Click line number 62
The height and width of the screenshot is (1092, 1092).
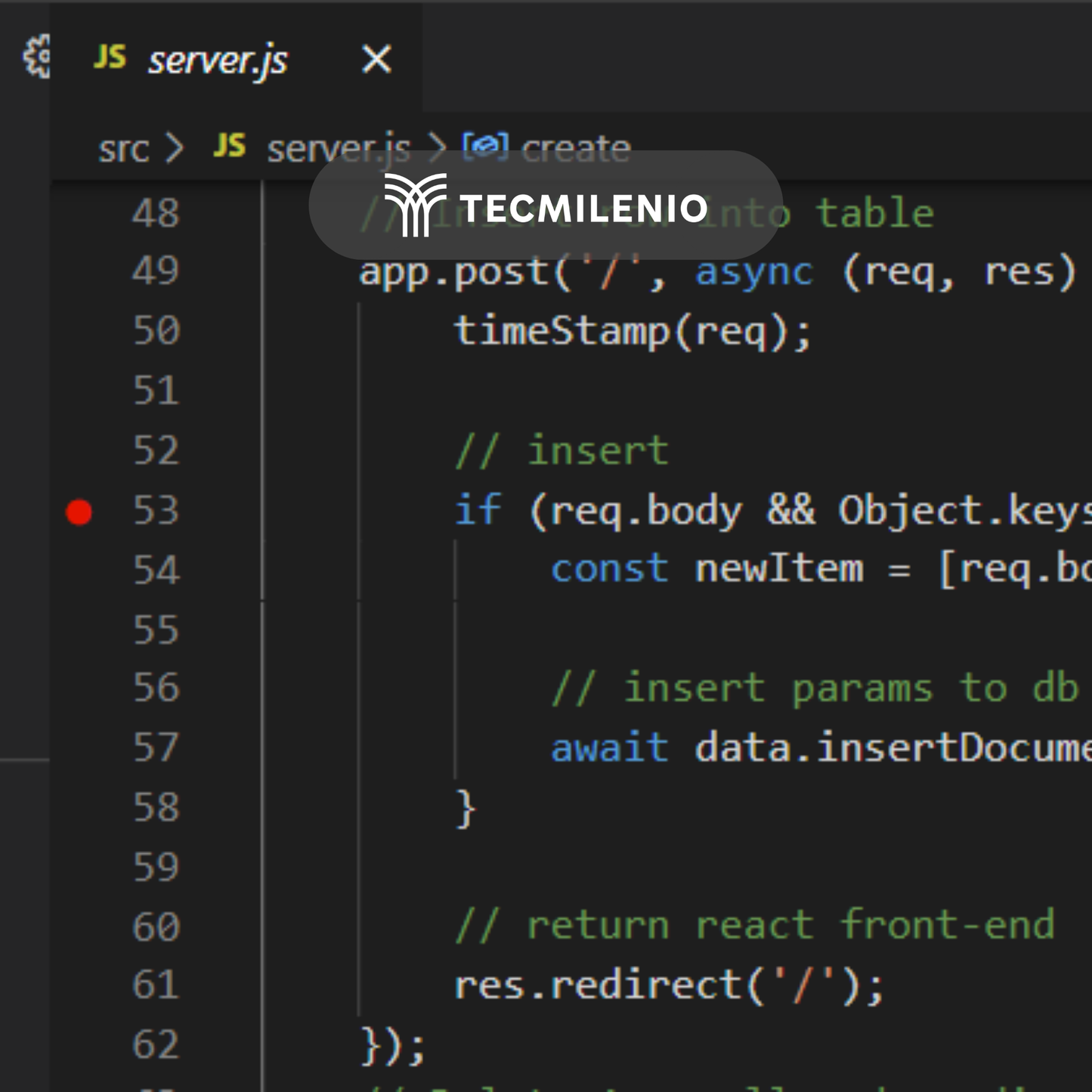click(156, 1045)
